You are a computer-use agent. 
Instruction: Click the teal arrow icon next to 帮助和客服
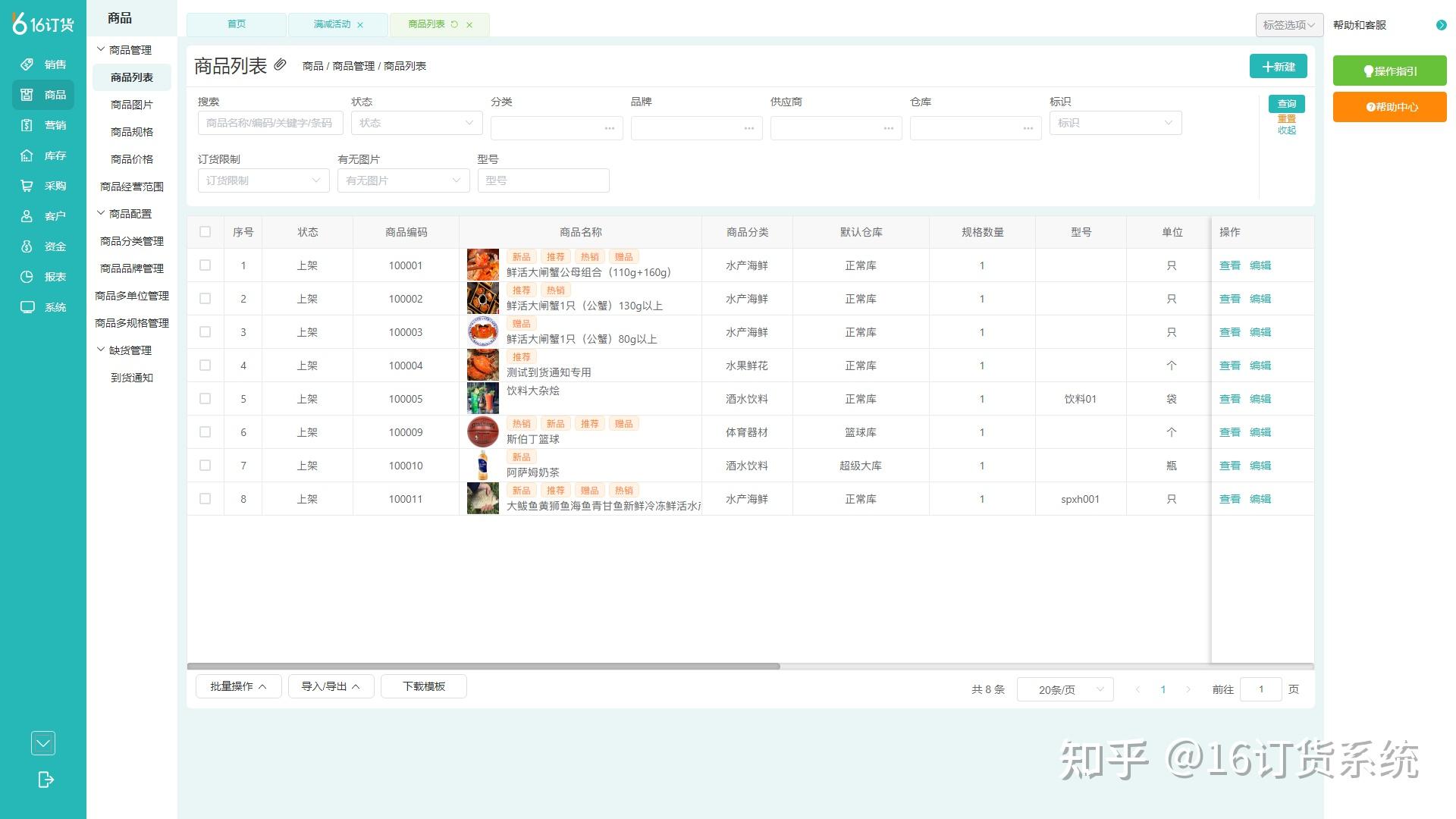1441,25
